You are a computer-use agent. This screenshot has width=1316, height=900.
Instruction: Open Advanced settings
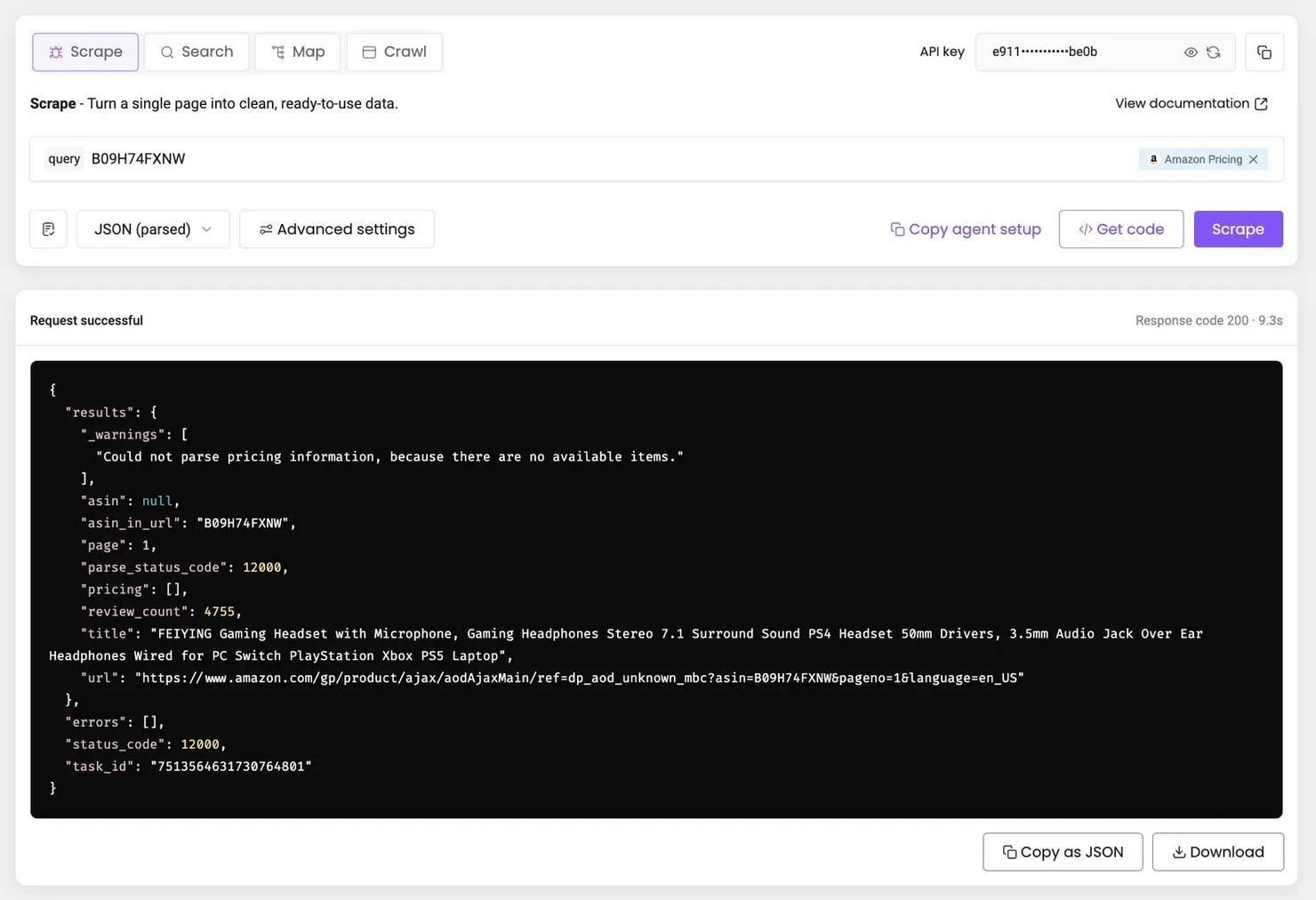(x=337, y=229)
